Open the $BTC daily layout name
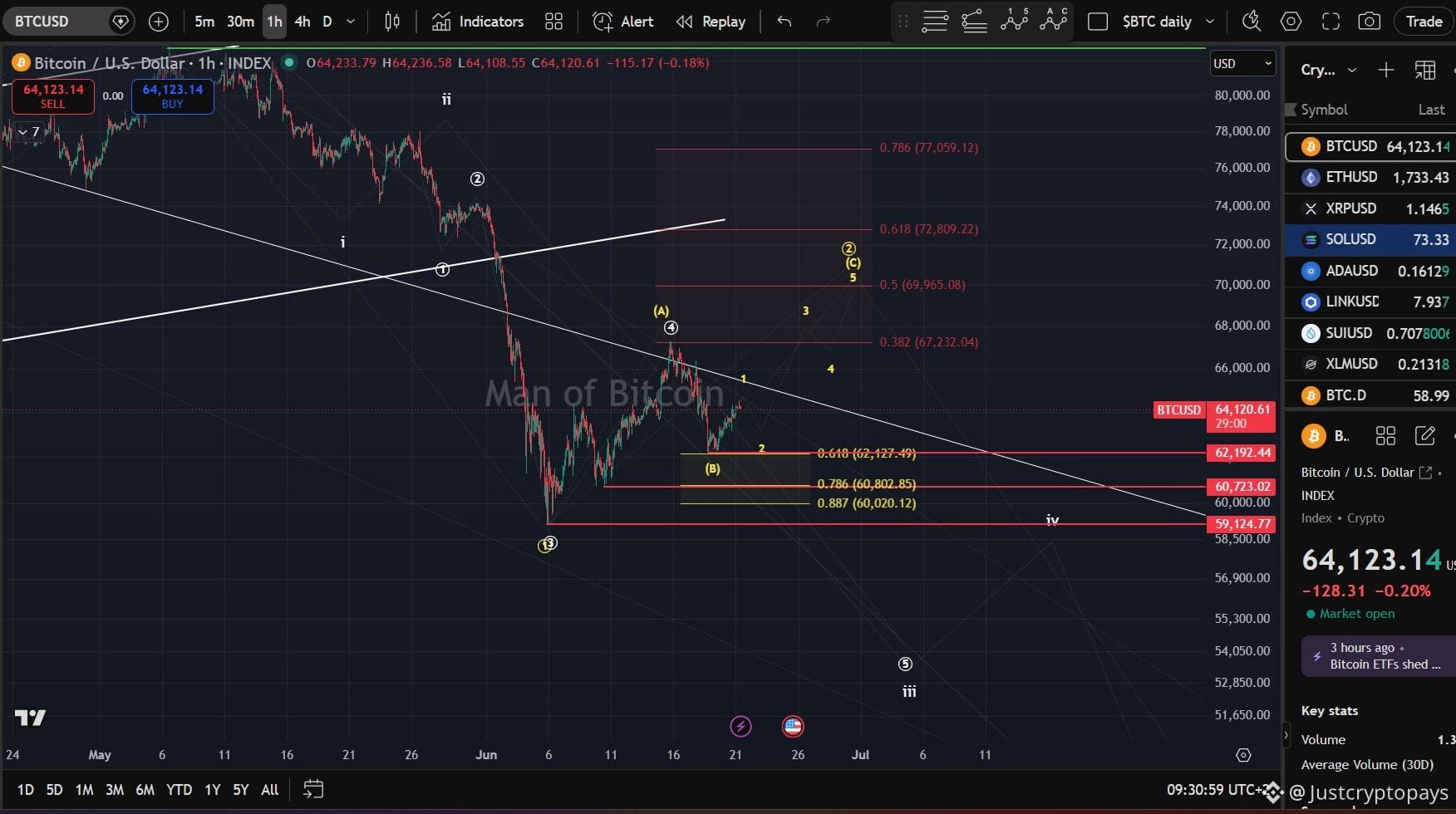Screen dimensions: 1456x814 (x=1156, y=22)
